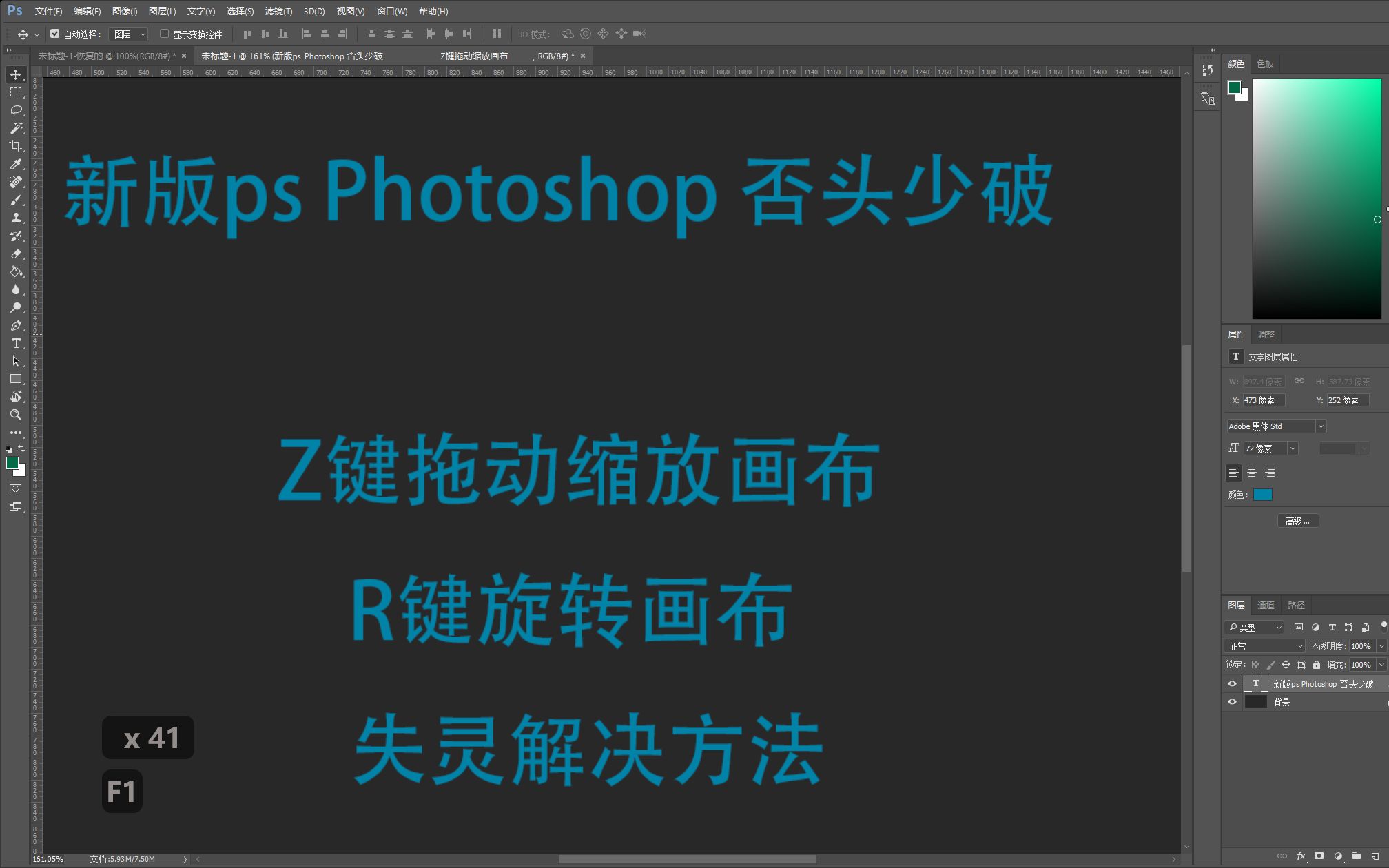Select the Path Selection tool
The image size is (1389, 868).
(x=16, y=361)
